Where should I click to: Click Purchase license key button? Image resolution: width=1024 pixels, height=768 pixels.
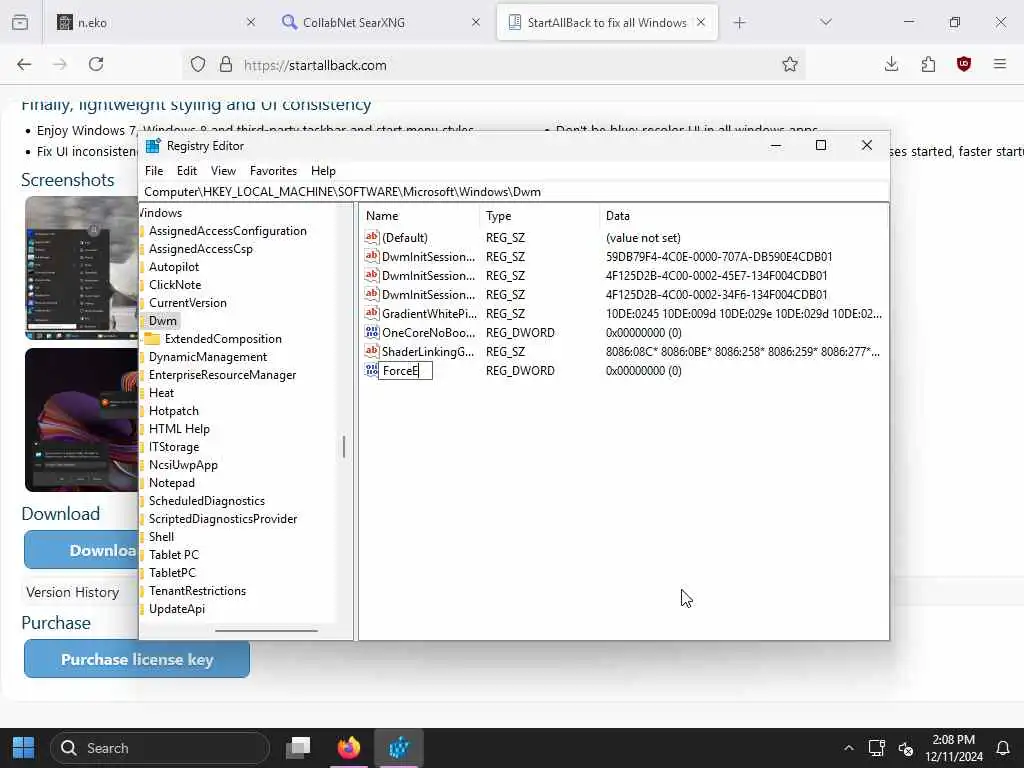(137, 659)
